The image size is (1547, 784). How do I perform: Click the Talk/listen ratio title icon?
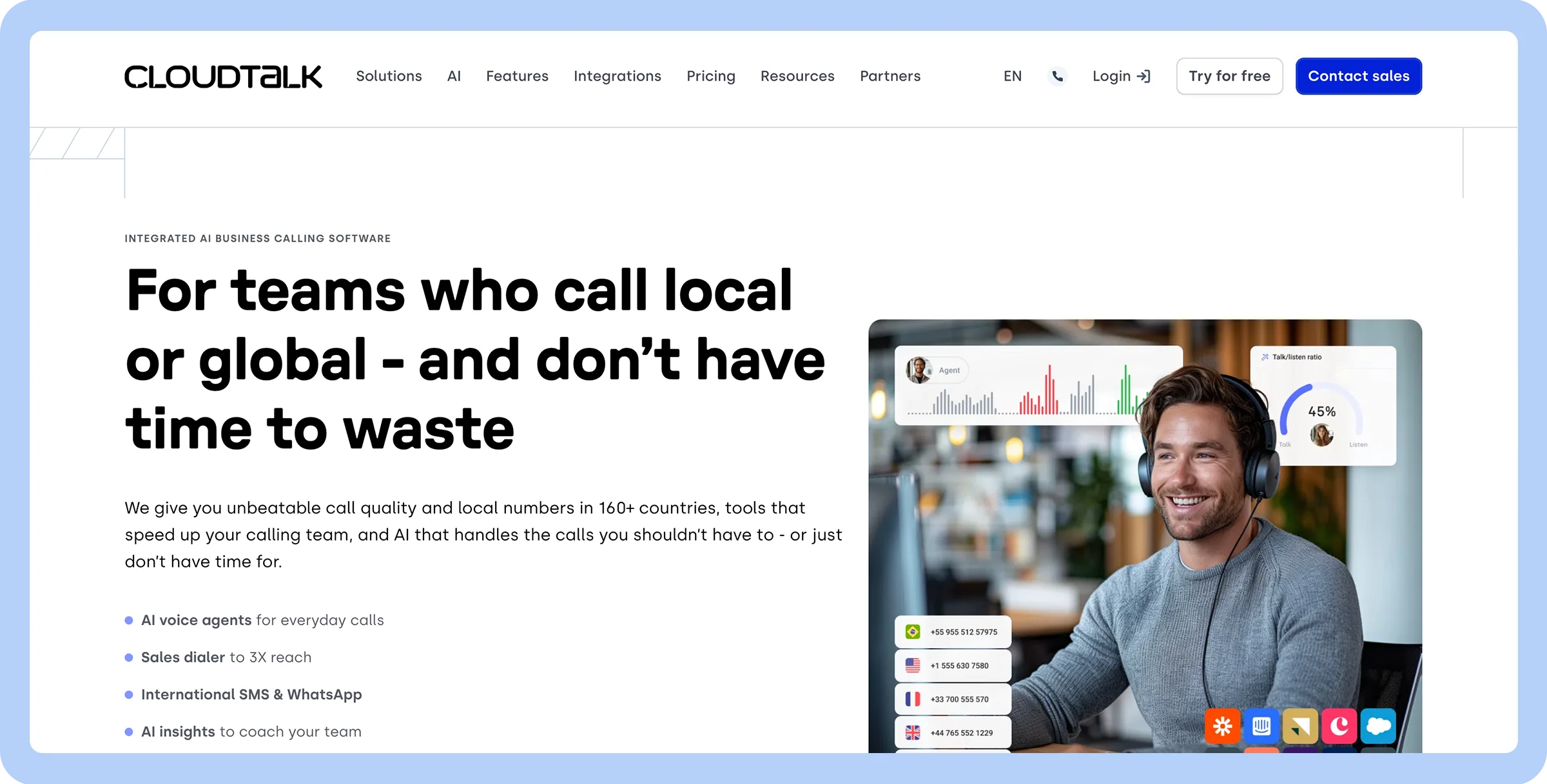[1265, 357]
